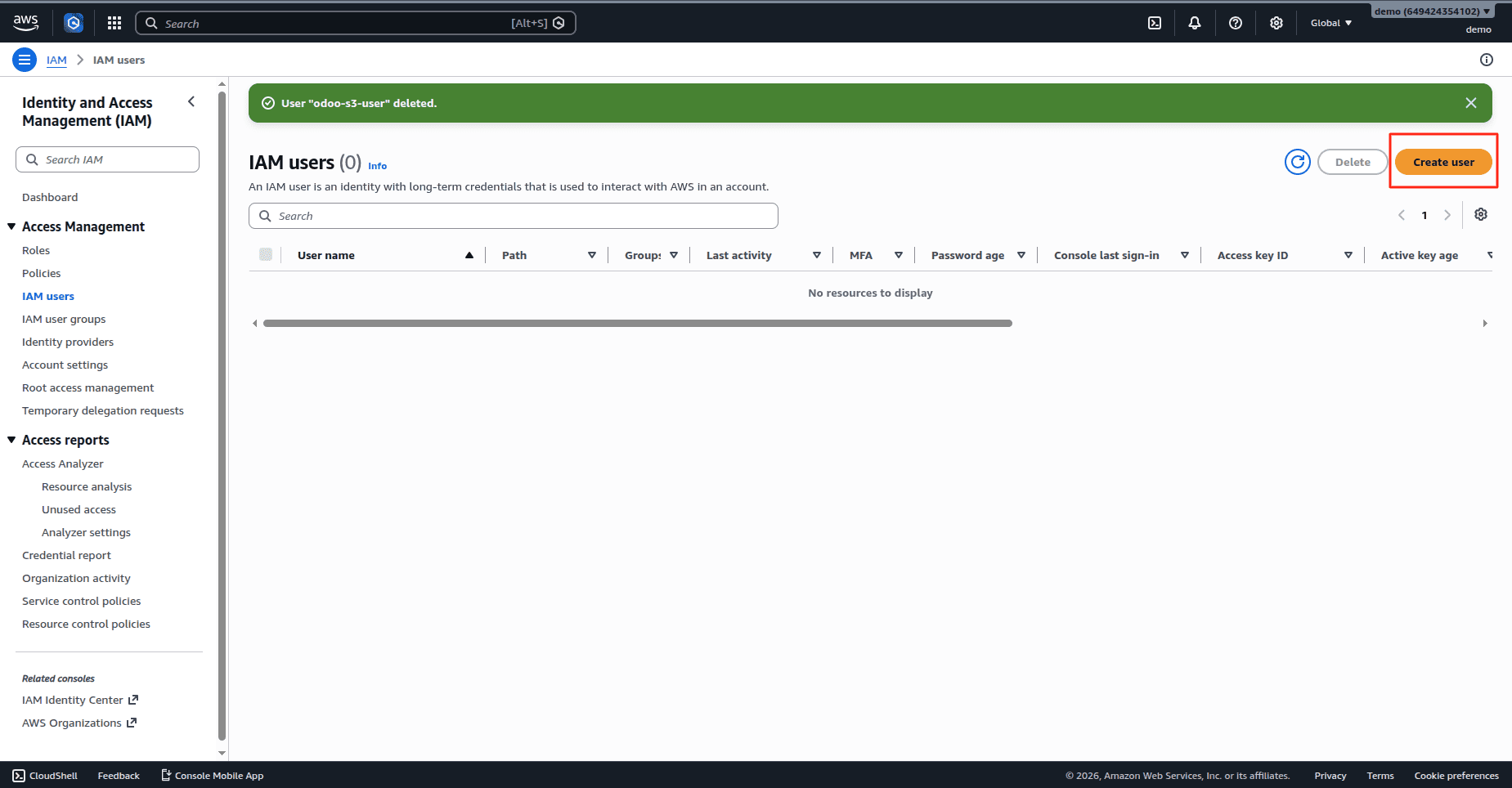Viewport: 1512px width, 788px height.
Task: Launch CloudShell from the top bar icon
Action: [1155, 23]
